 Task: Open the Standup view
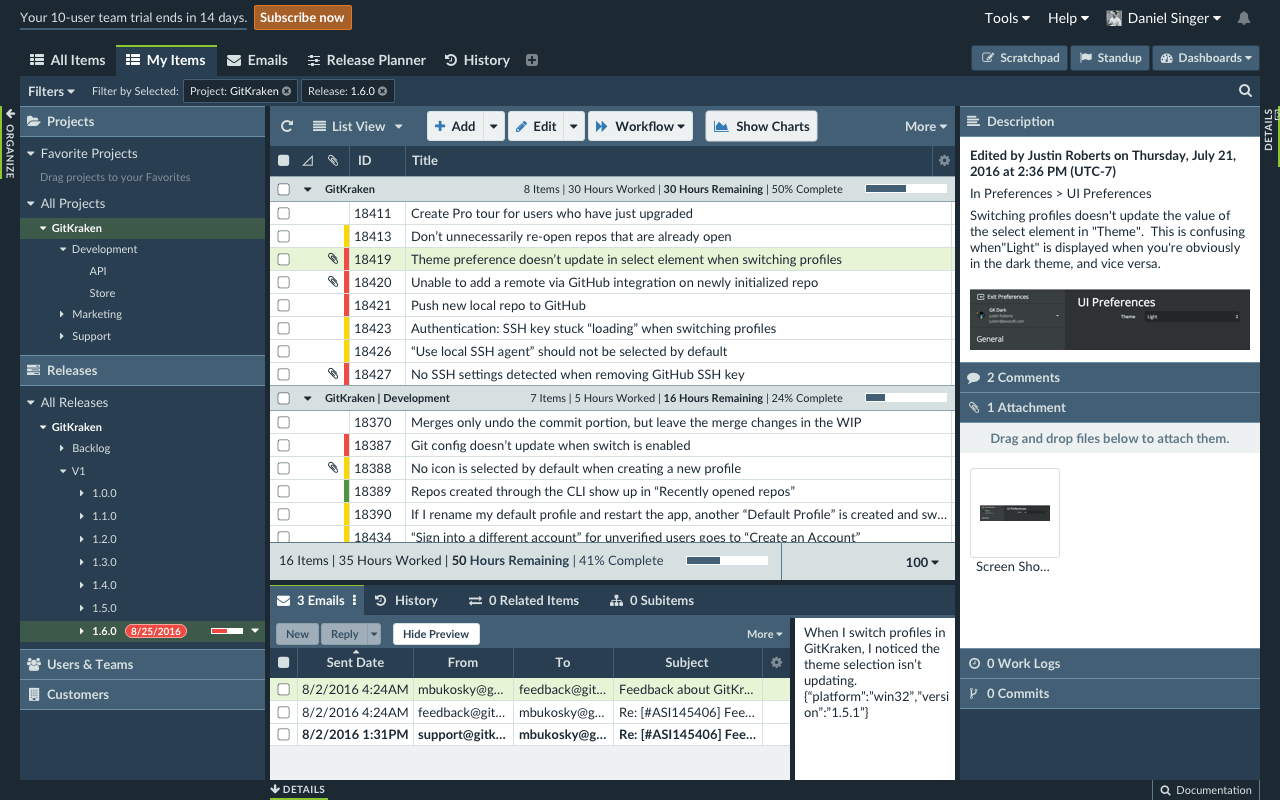1109,58
